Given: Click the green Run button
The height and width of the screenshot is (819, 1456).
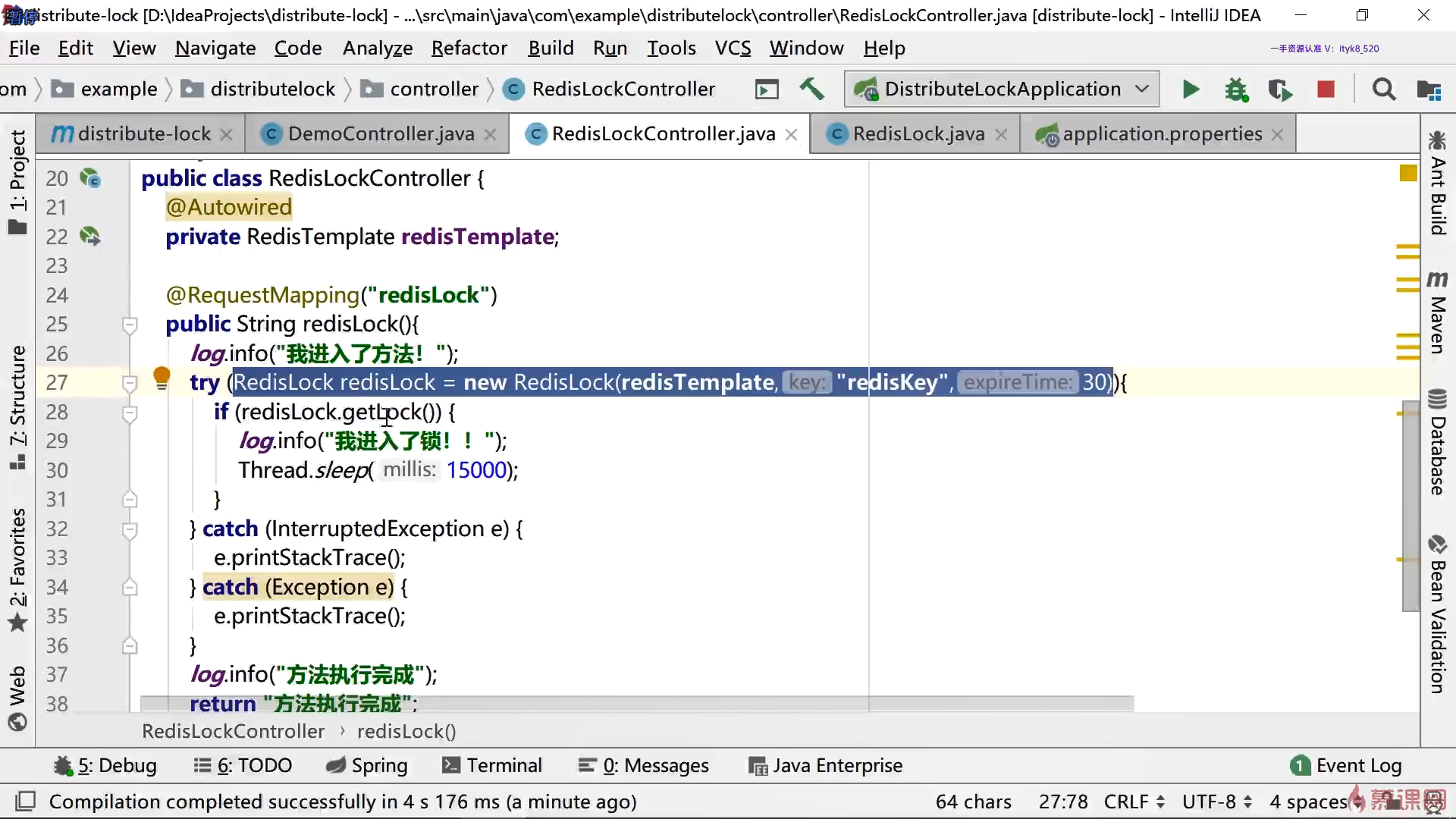Looking at the screenshot, I should 1191,89.
